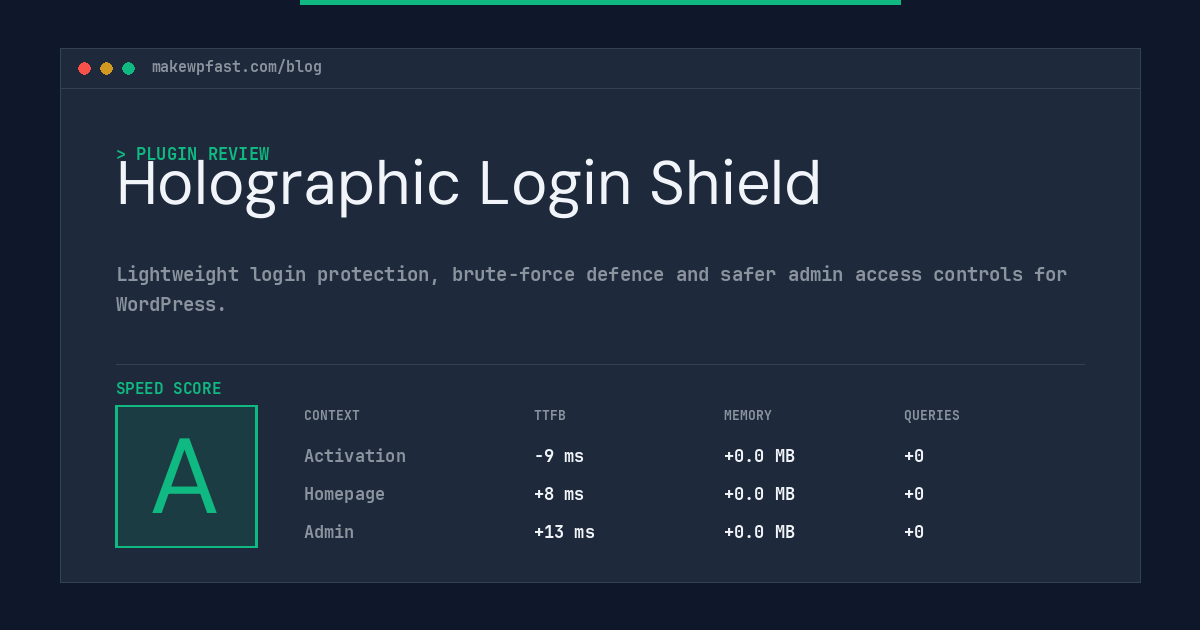This screenshot has width=1200, height=630.
Task: Click Homepage row queries +0 value
Action: coord(914,494)
